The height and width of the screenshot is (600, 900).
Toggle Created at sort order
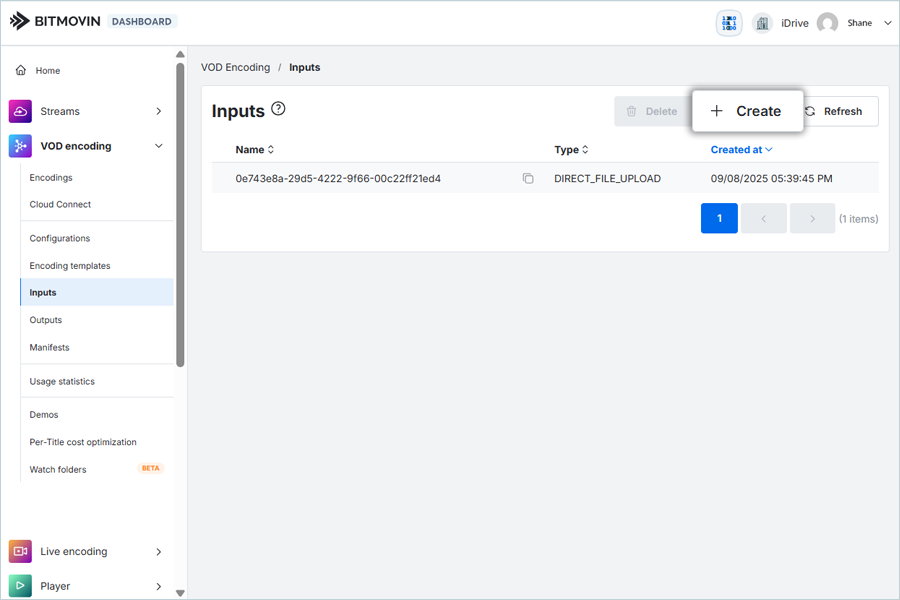tap(741, 150)
